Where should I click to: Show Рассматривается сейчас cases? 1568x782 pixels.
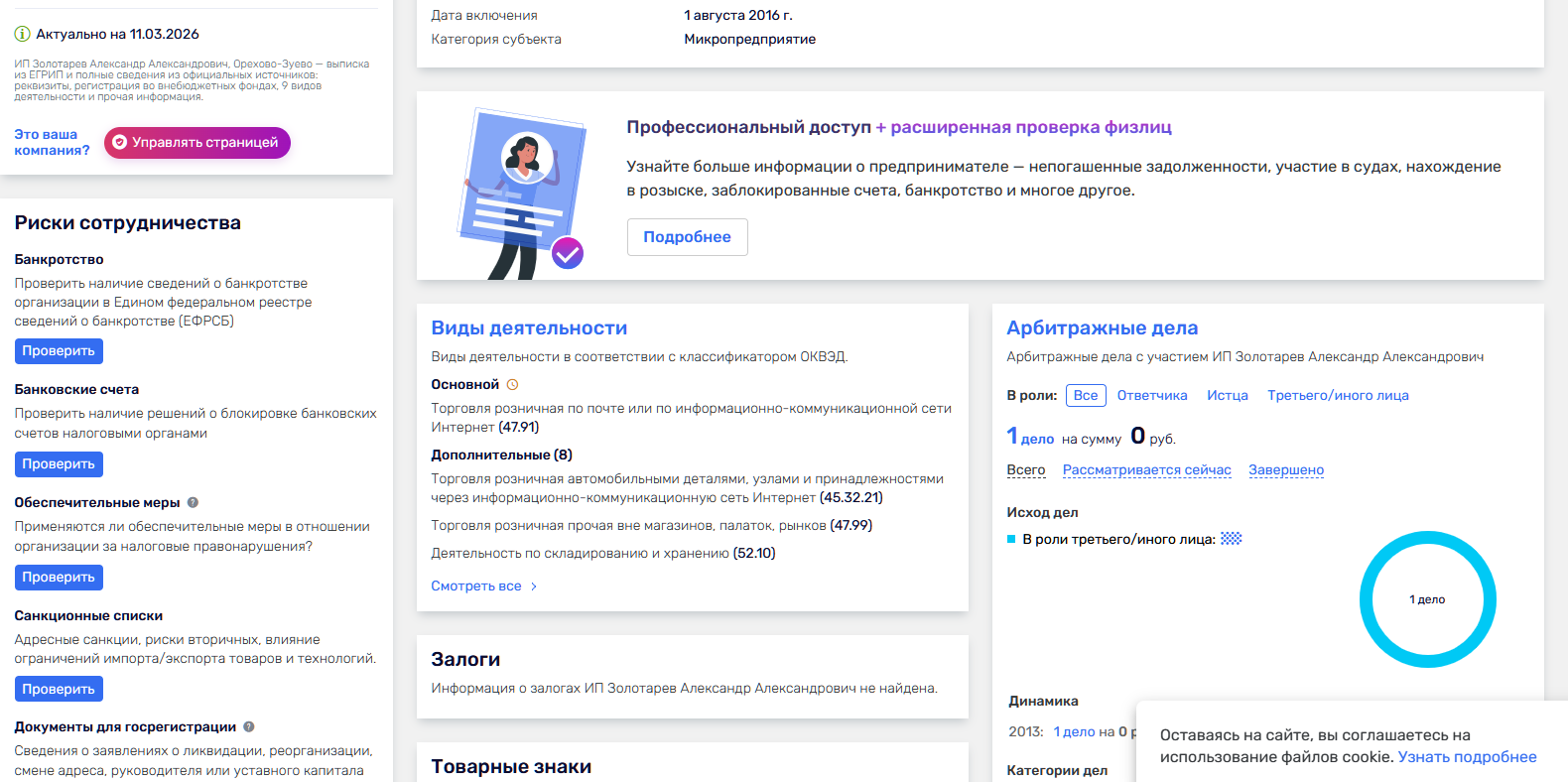click(x=1146, y=470)
